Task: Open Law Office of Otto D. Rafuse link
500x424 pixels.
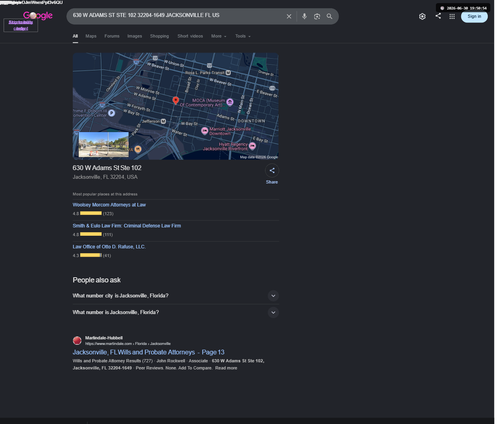Action: 109,247
